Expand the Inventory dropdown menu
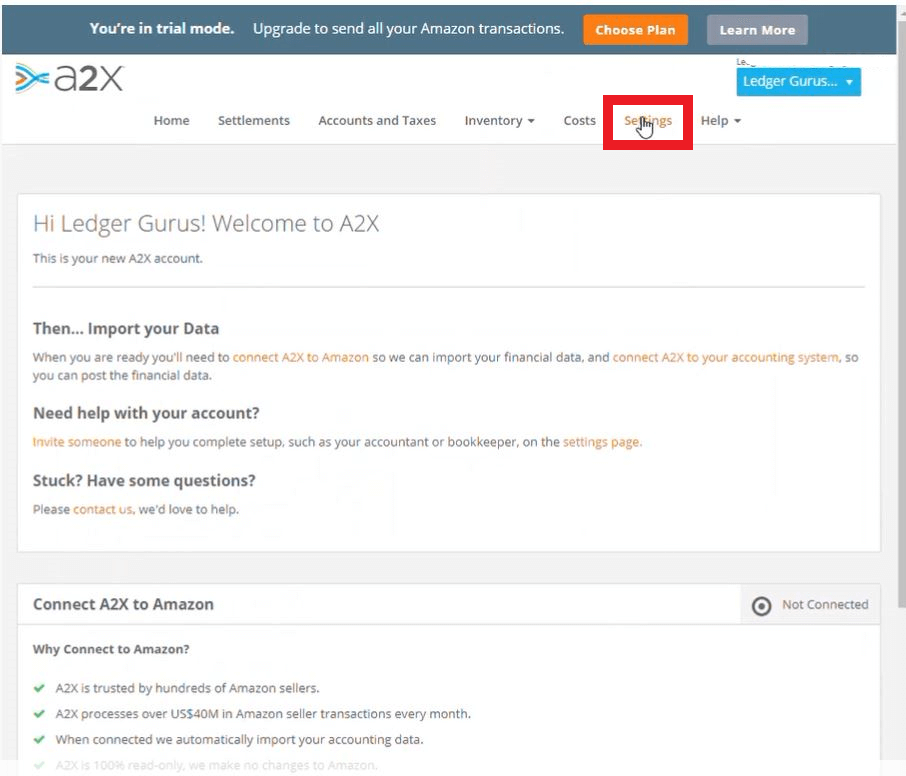 click(x=499, y=120)
